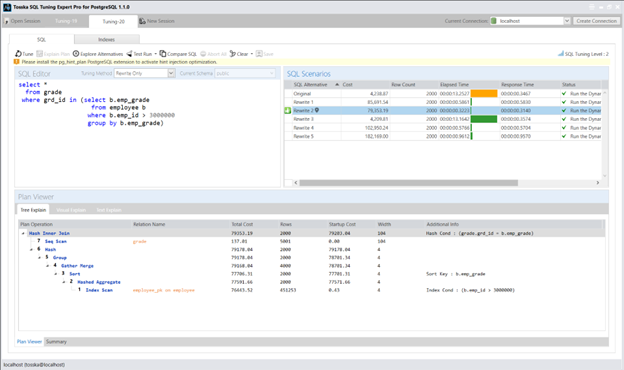Click the Open Session button label
This screenshot has height=370, width=624.
point(25,21)
